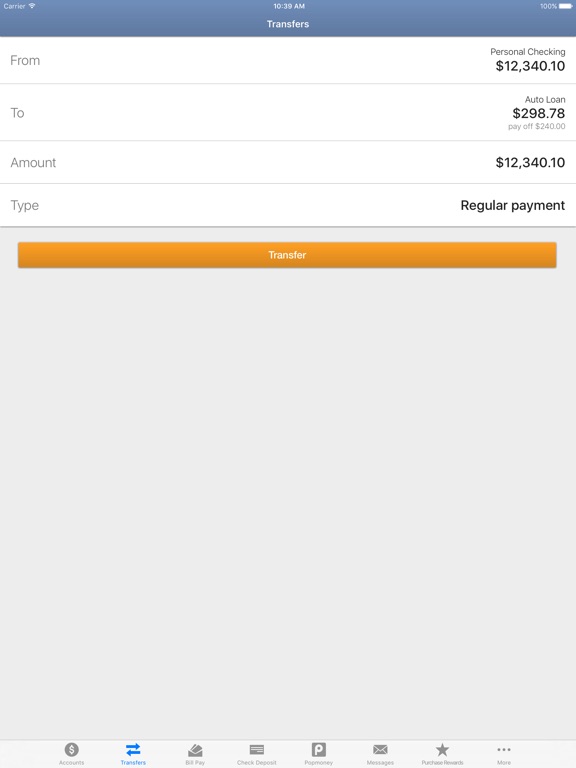Open the Accounts dollar-sign icon

(72, 749)
